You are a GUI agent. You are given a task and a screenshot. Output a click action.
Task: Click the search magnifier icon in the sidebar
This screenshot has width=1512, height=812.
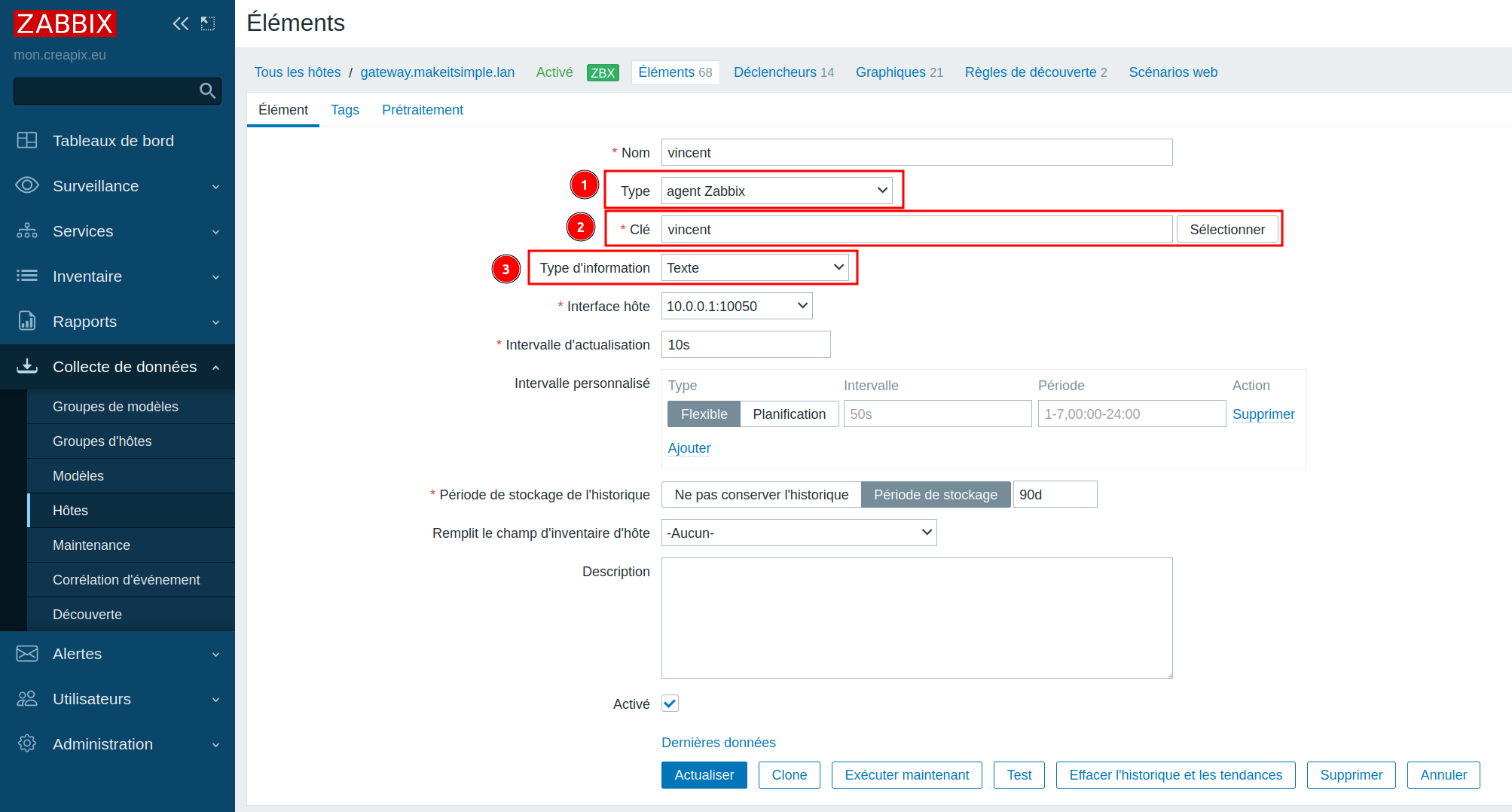207,91
